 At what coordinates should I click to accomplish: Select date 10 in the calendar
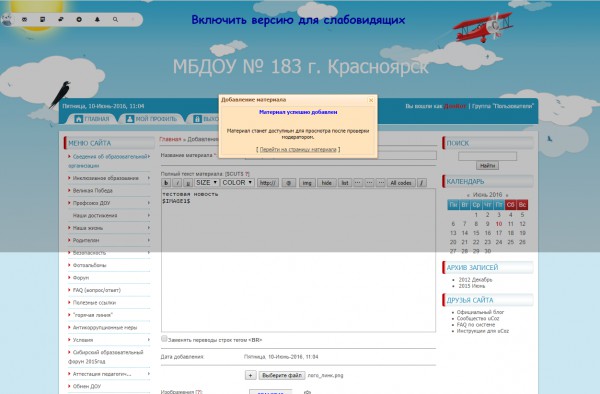click(499, 224)
